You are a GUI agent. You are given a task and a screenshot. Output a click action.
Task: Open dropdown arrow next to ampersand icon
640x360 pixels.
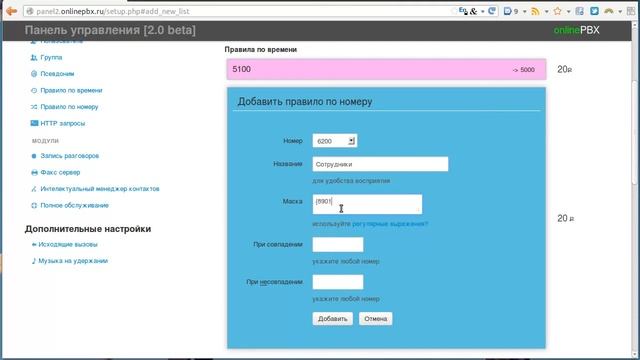(482, 11)
